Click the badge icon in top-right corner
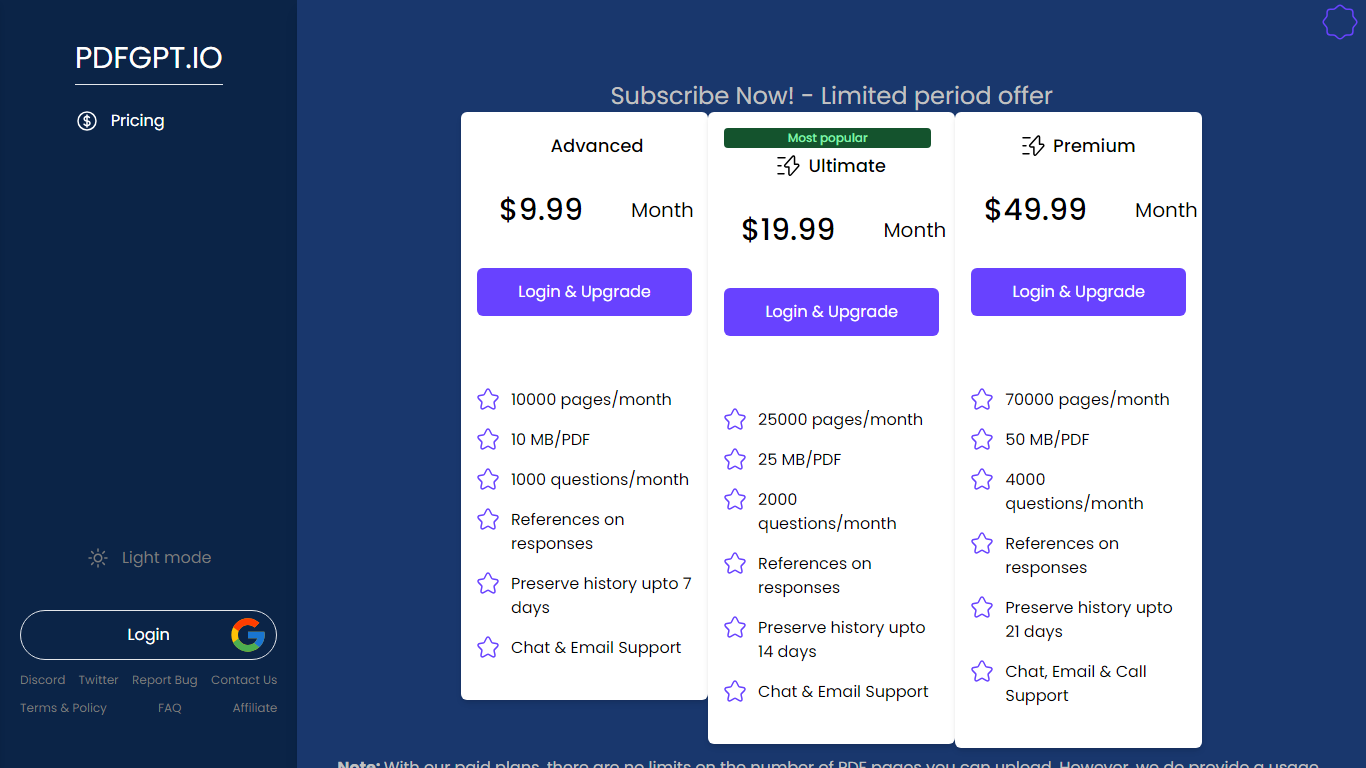 (1339, 22)
